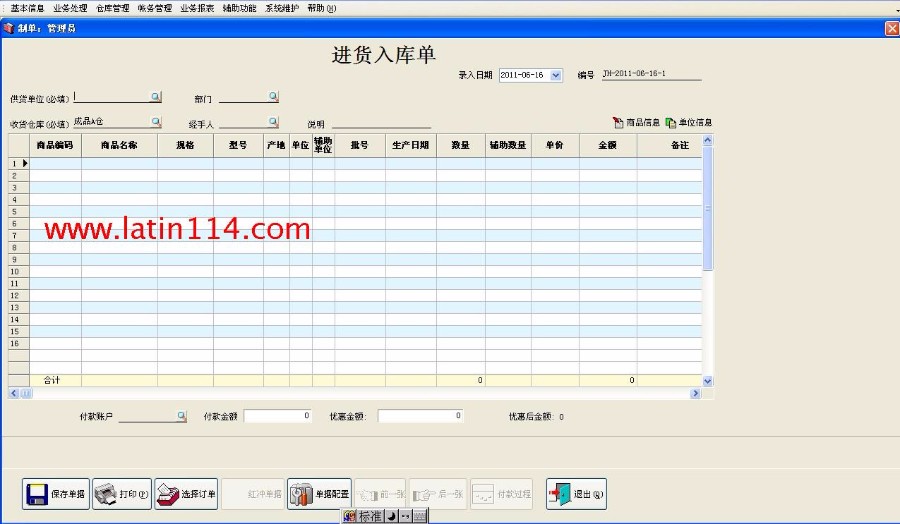Image resolution: width=900 pixels, height=524 pixels.
Task: Open the IME soft keyboard icon
Action: (420, 516)
